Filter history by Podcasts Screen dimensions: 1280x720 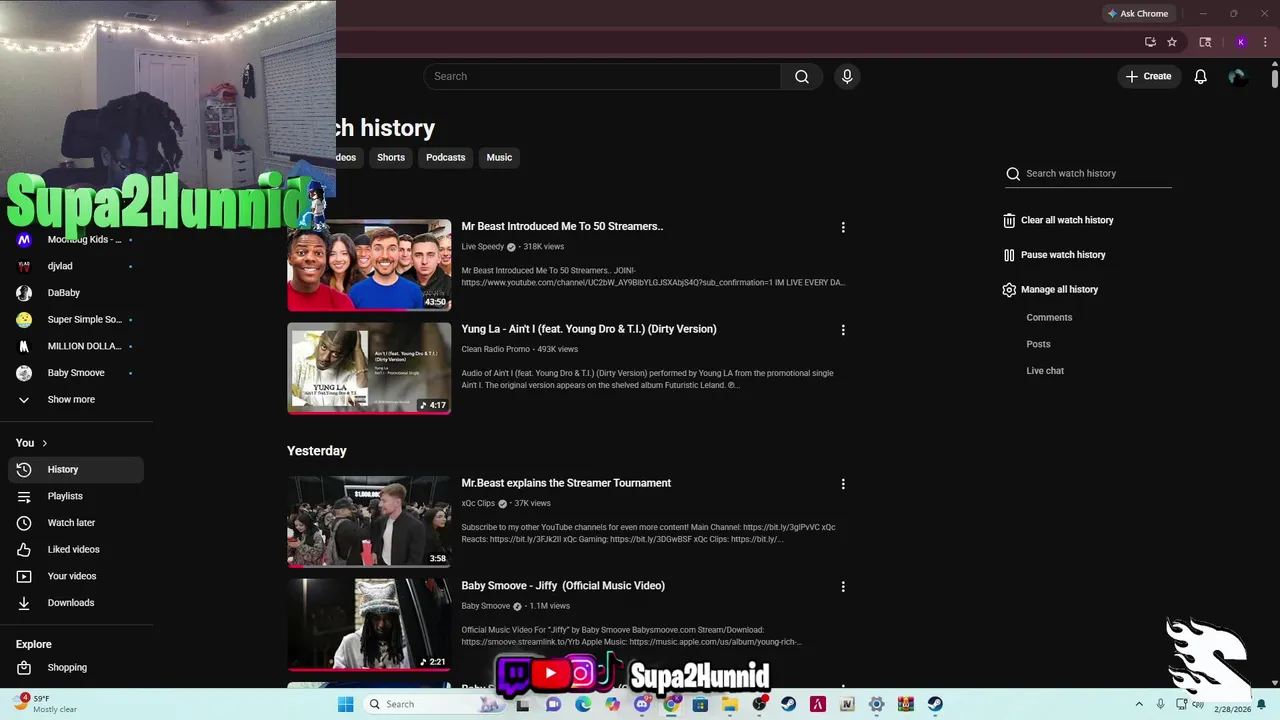[445, 157]
